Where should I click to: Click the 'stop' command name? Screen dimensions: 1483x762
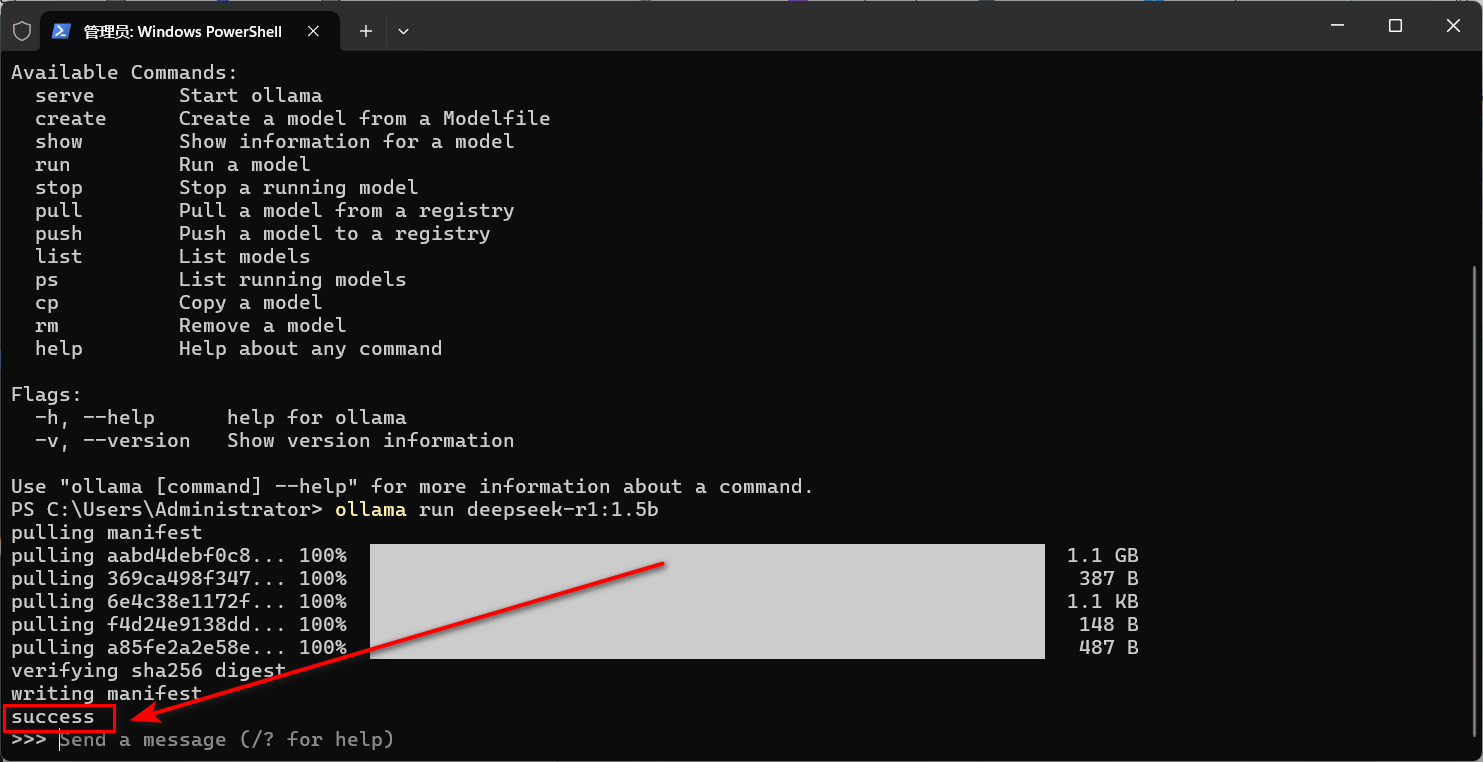click(59, 188)
